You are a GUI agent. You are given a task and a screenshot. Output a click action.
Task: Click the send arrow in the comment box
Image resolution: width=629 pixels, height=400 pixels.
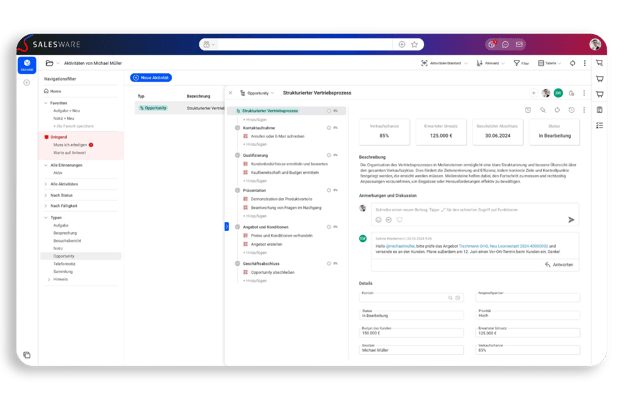(571, 219)
